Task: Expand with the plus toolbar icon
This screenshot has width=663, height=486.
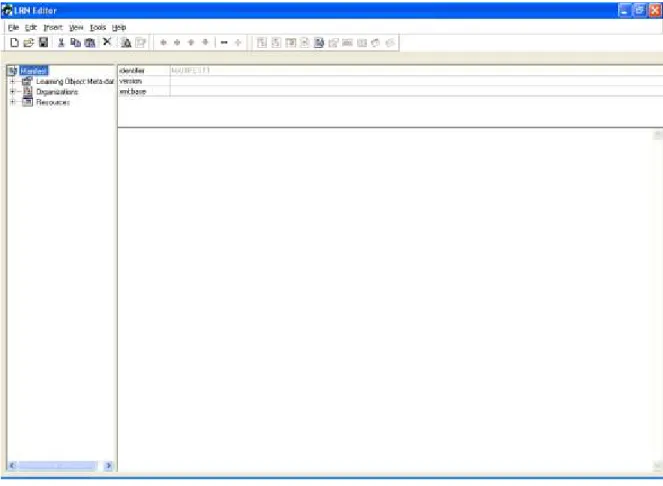Action: pyautogui.click(x=238, y=42)
